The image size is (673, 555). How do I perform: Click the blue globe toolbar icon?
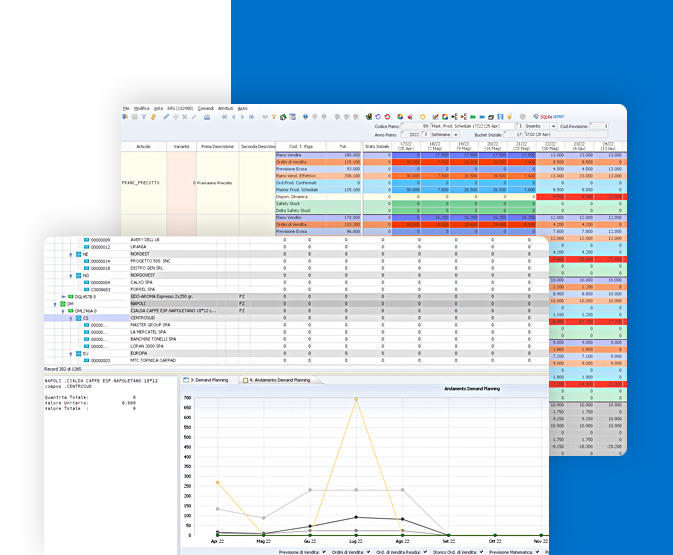[x=306, y=117]
